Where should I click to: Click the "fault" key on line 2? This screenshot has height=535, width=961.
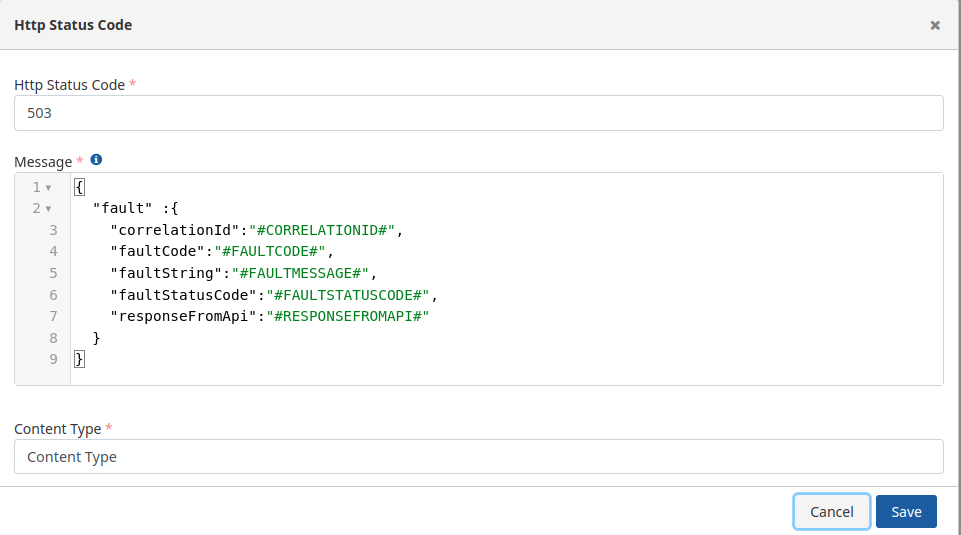123,208
